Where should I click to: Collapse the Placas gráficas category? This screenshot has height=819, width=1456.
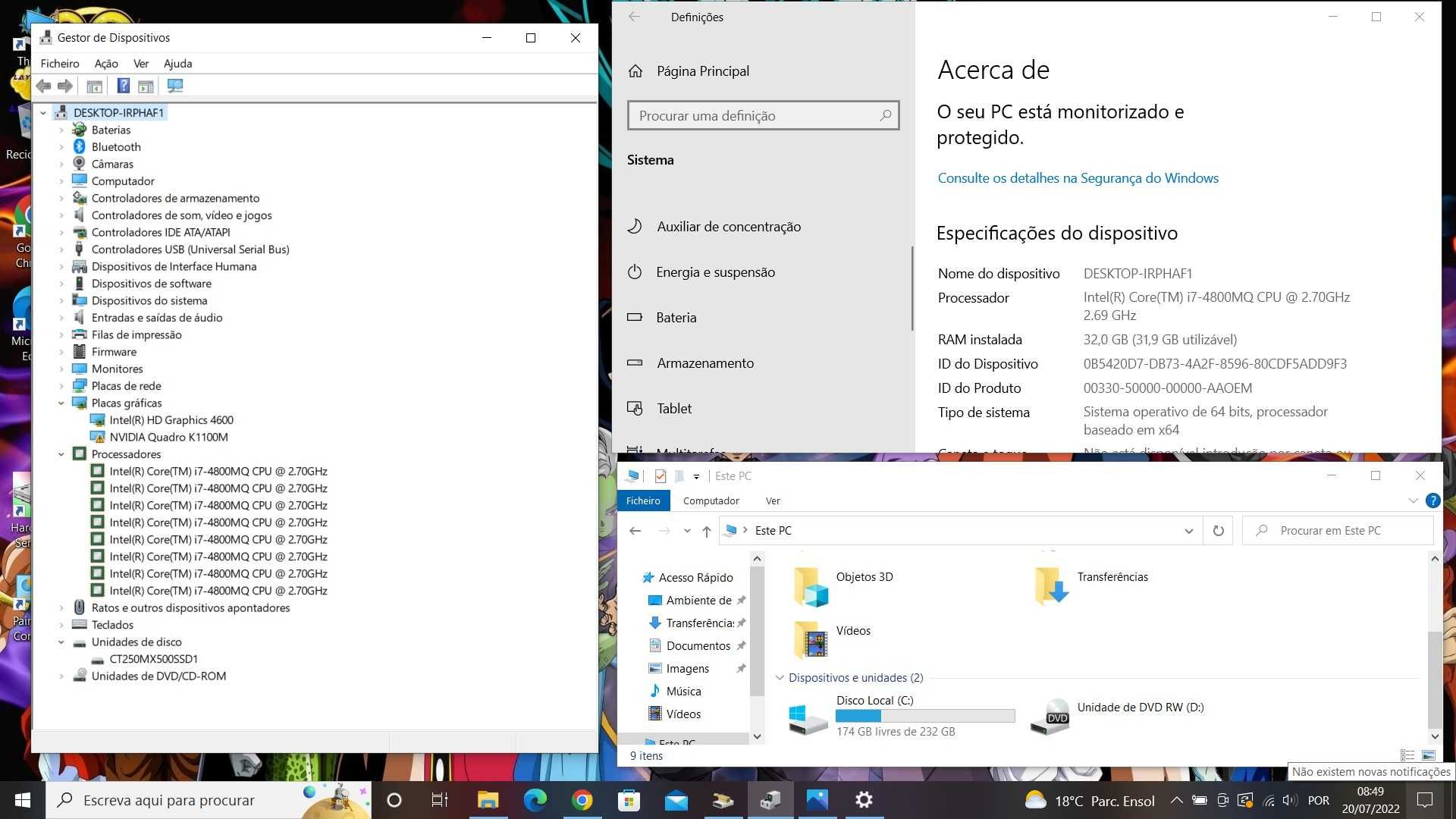tap(61, 403)
